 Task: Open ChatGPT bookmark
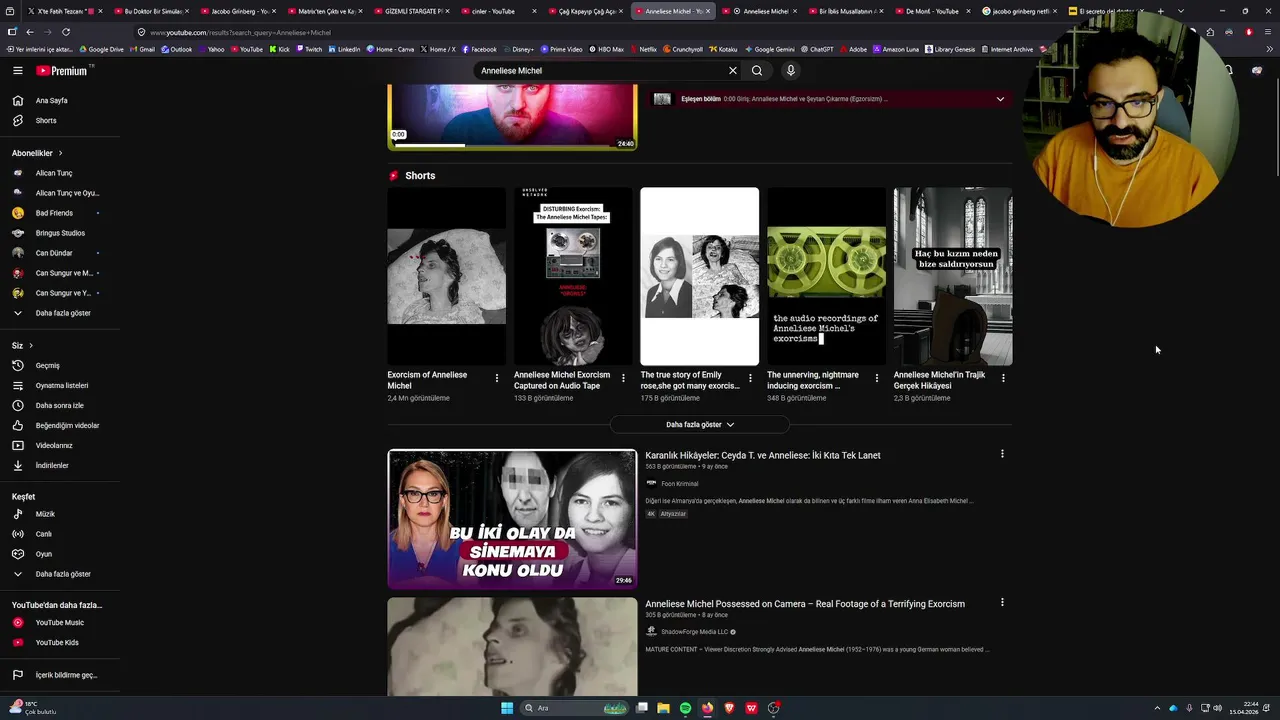click(x=816, y=49)
